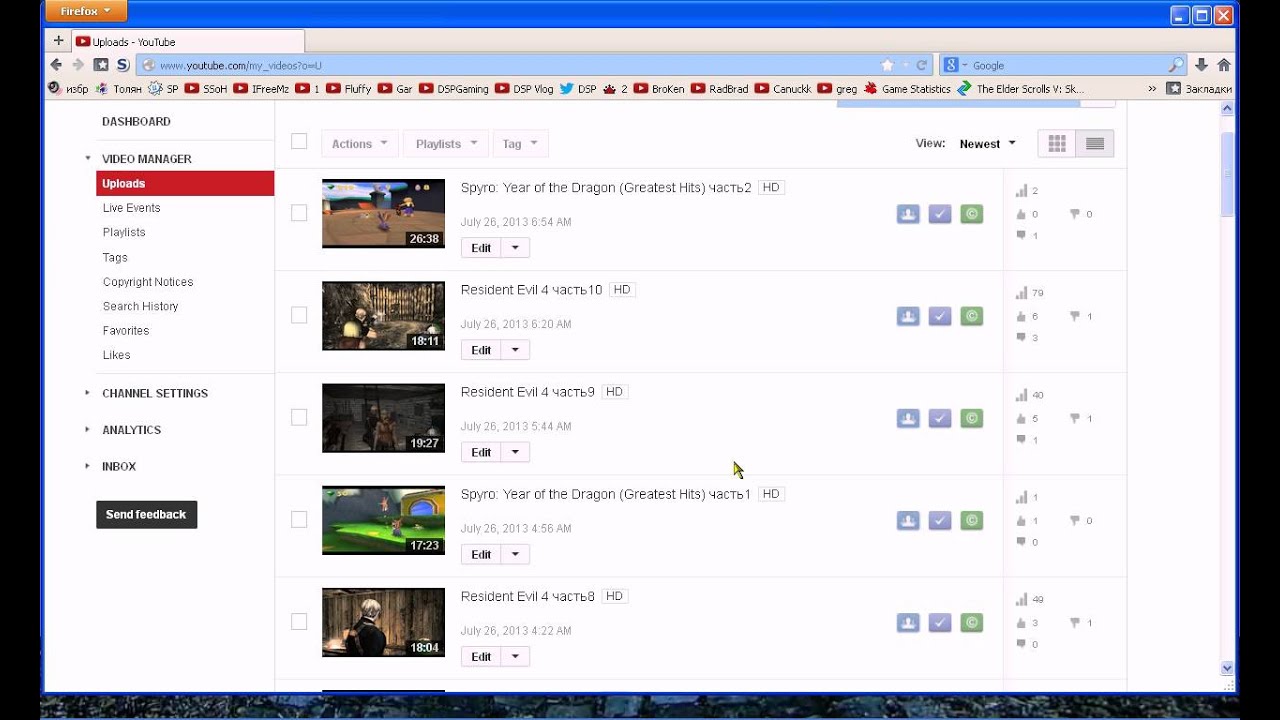Open Newest sort dropdown
The height and width of the screenshot is (720, 1280).
pyautogui.click(x=987, y=144)
